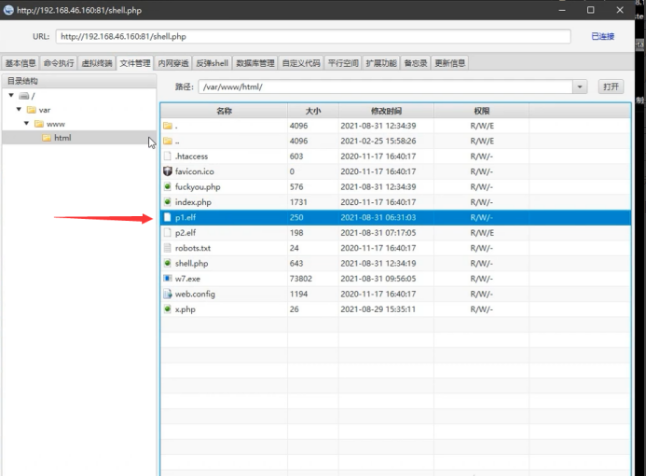Maximize the shell.php window
This screenshot has height=476, width=646.
tap(591, 10)
